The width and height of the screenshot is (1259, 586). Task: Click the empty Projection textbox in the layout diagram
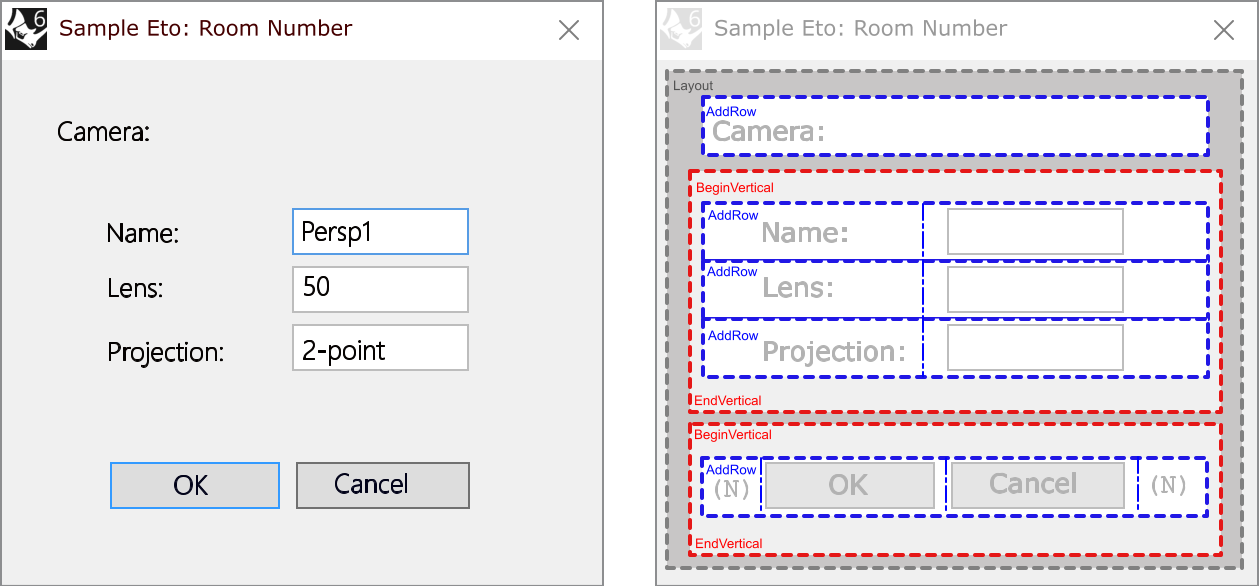coord(1035,348)
